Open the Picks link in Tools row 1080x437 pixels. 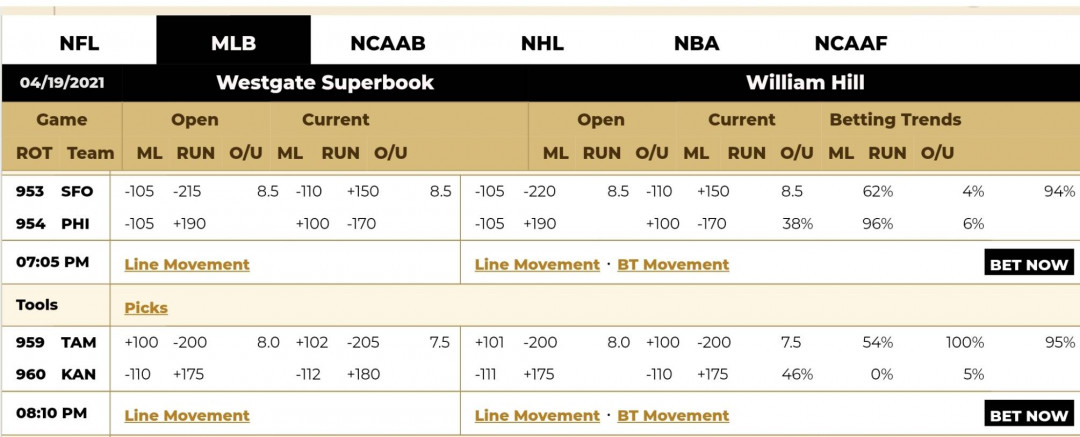[x=146, y=308]
